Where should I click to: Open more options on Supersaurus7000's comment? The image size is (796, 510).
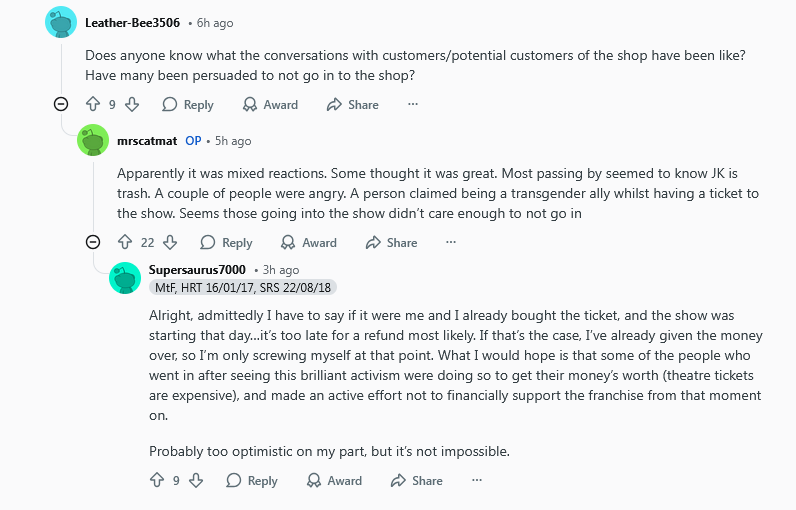coord(477,481)
